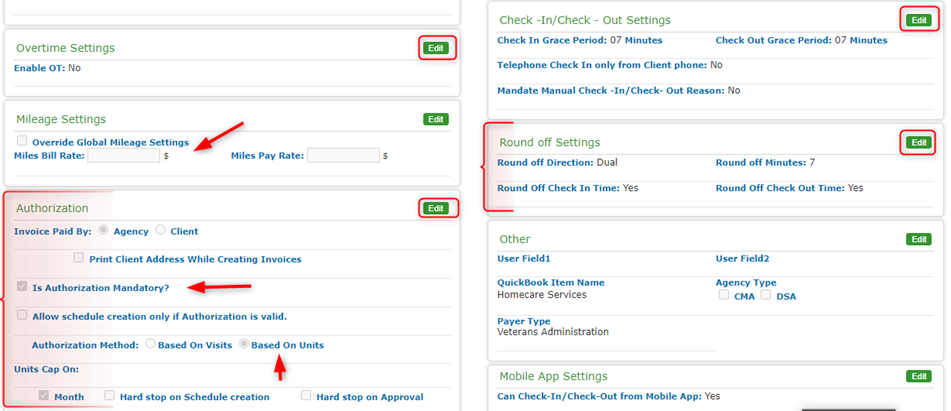Image resolution: width=951 pixels, height=411 pixels.
Task: Click Edit in Overtime Settings section
Action: point(435,48)
